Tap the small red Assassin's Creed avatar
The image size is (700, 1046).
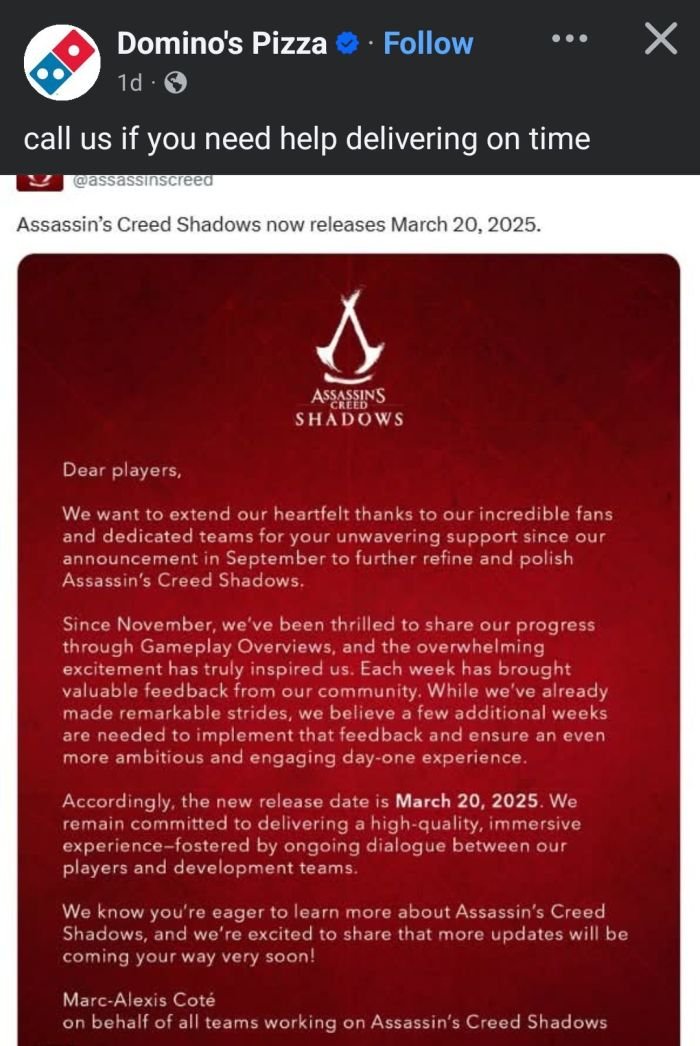[x=41, y=181]
